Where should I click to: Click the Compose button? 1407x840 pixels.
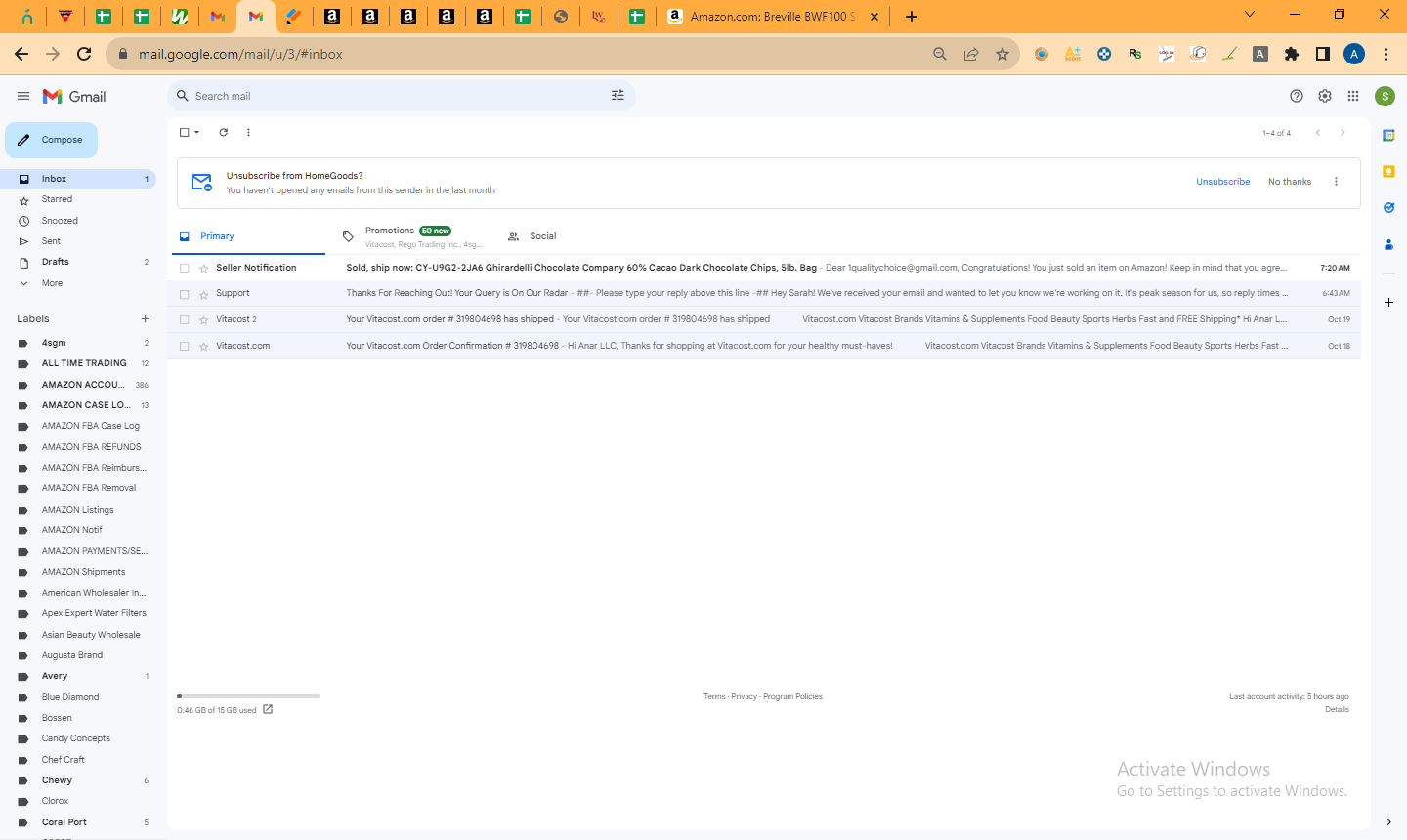[52, 140]
